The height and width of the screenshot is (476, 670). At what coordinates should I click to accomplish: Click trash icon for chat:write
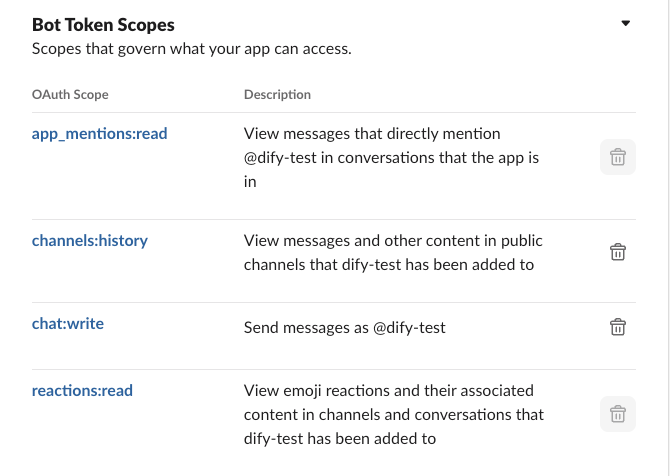[617, 327]
